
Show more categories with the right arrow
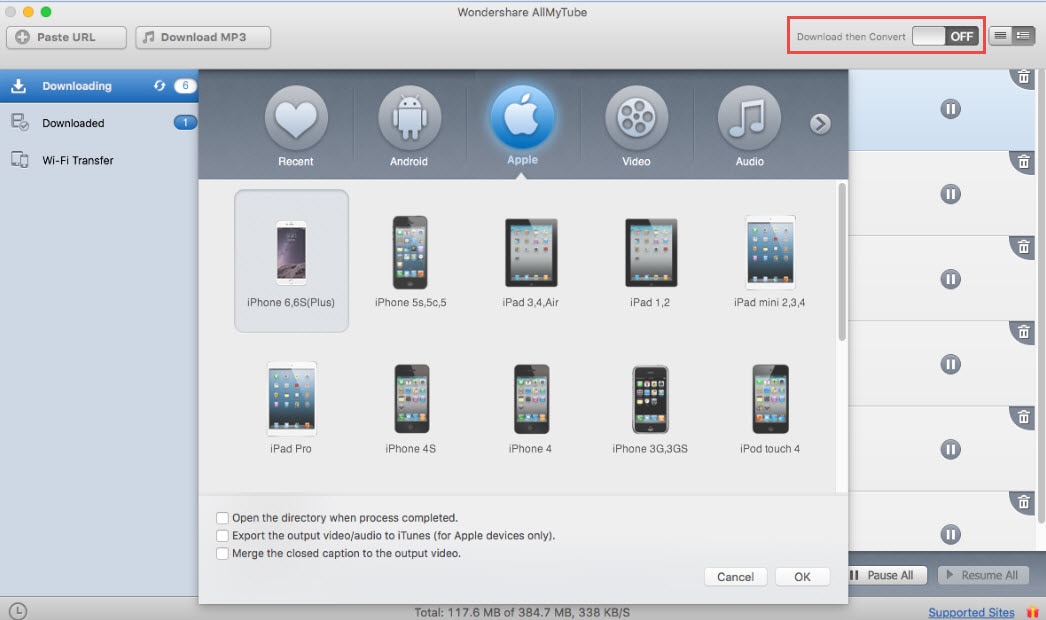820,123
